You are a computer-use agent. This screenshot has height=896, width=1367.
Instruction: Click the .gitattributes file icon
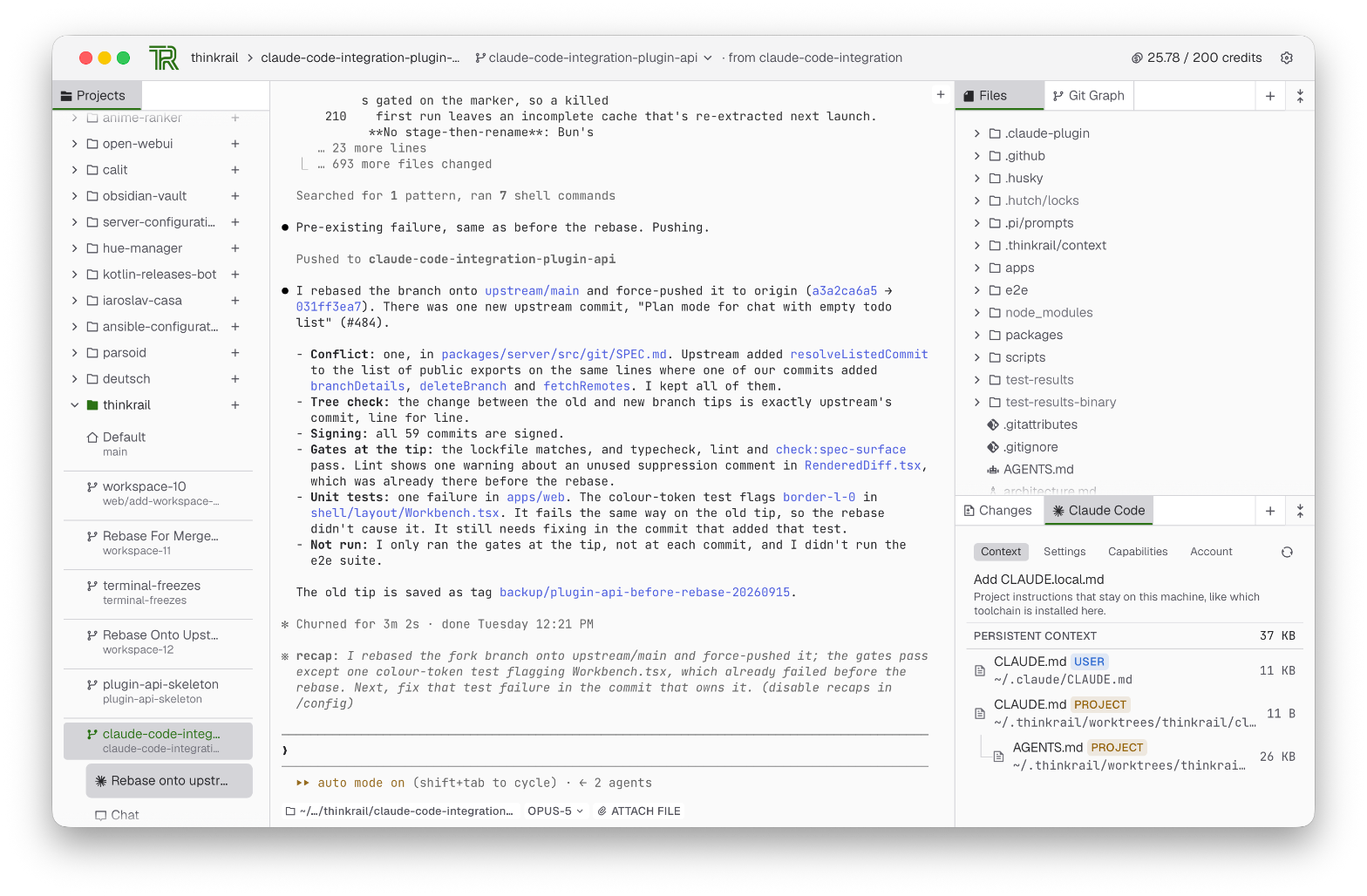[993, 424]
